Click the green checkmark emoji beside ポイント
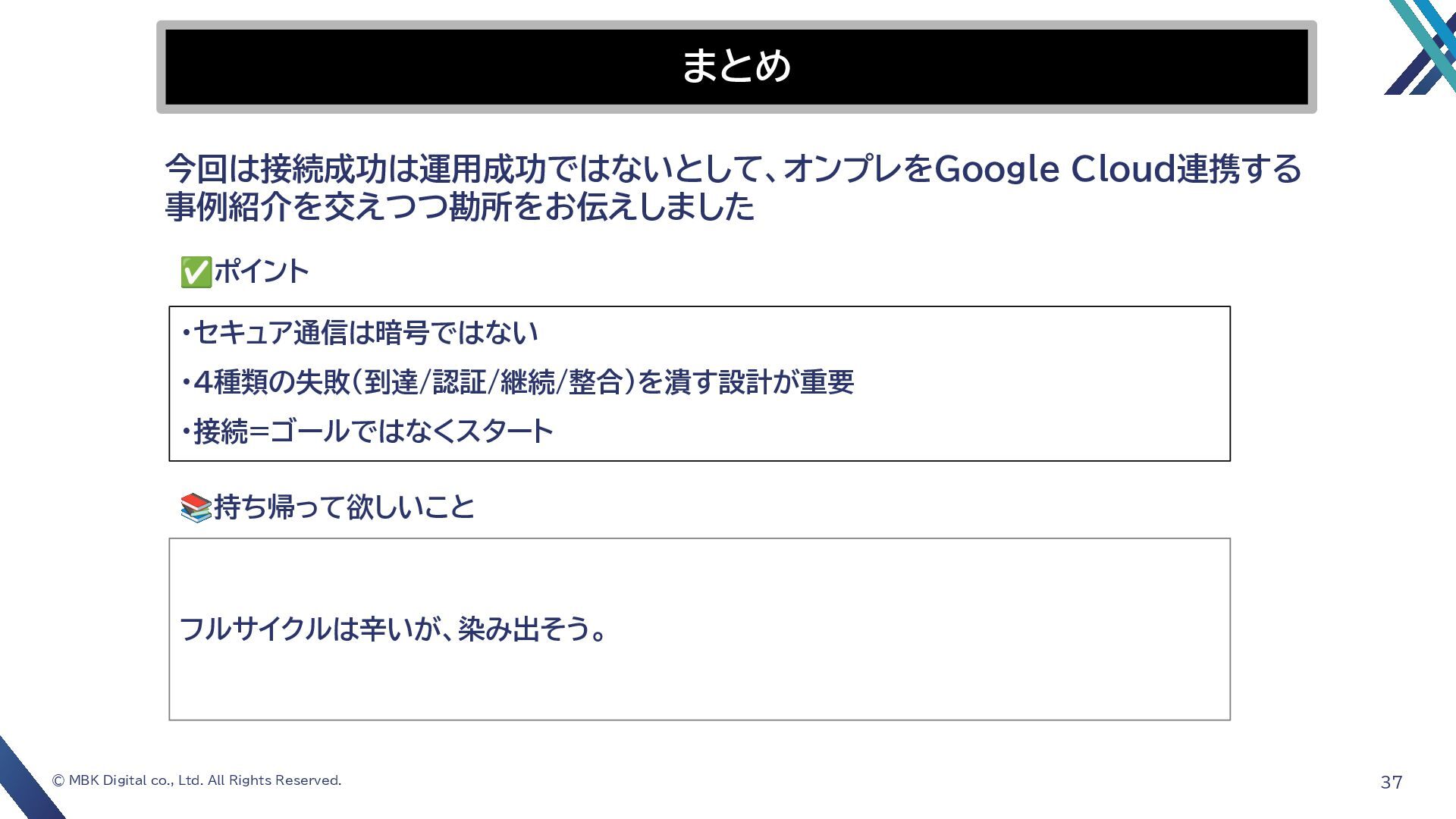This screenshot has width=1456, height=819. pyautogui.click(x=196, y=272)
